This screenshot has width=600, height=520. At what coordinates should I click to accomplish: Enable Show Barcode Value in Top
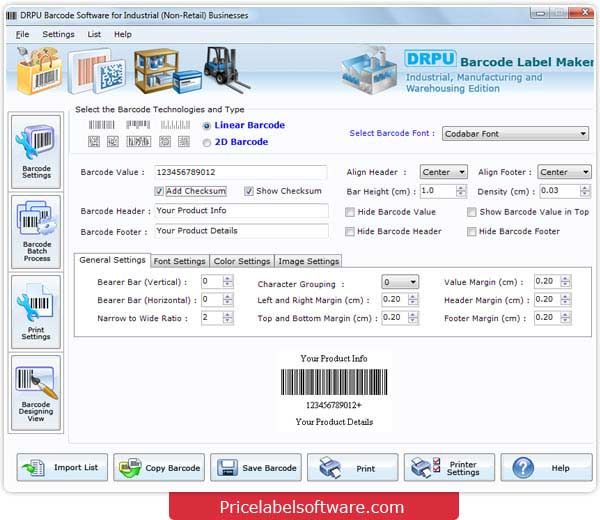pos(472,212)
